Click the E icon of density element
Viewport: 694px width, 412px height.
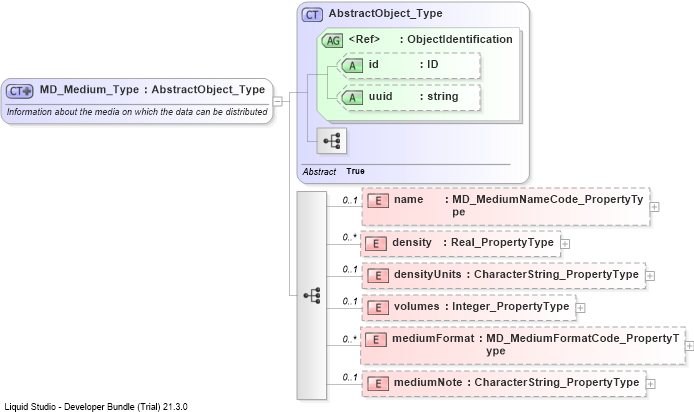[376, 243]
